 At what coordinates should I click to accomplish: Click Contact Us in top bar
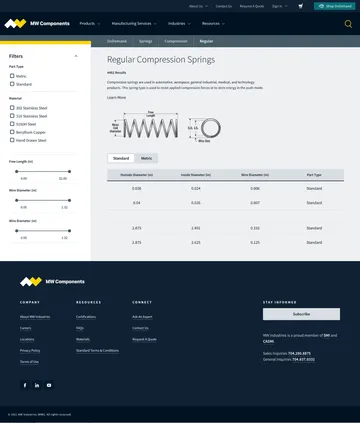(223, 6)
